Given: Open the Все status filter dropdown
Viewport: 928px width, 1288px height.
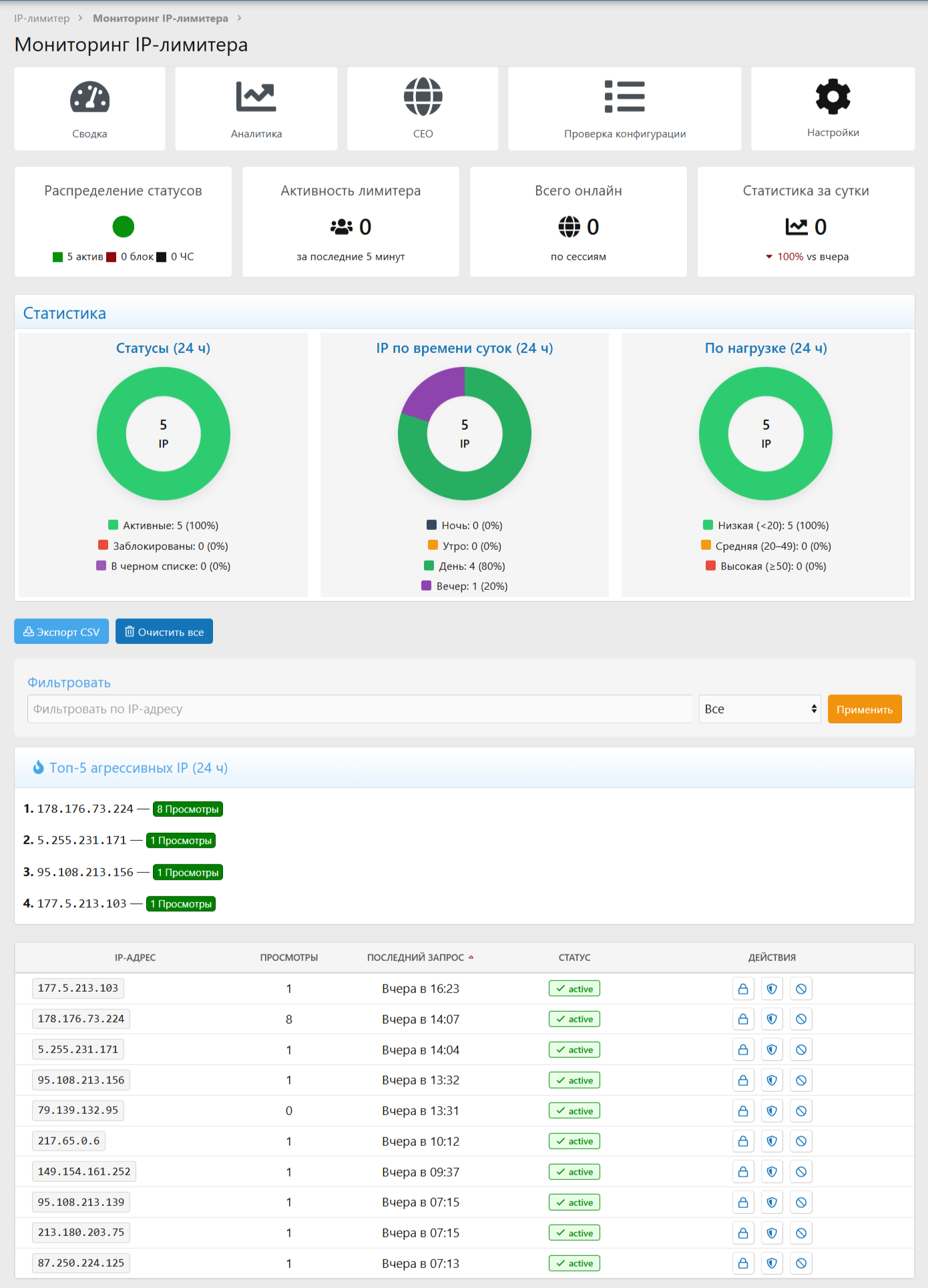Looking at the screenshot, I should 760,709.
